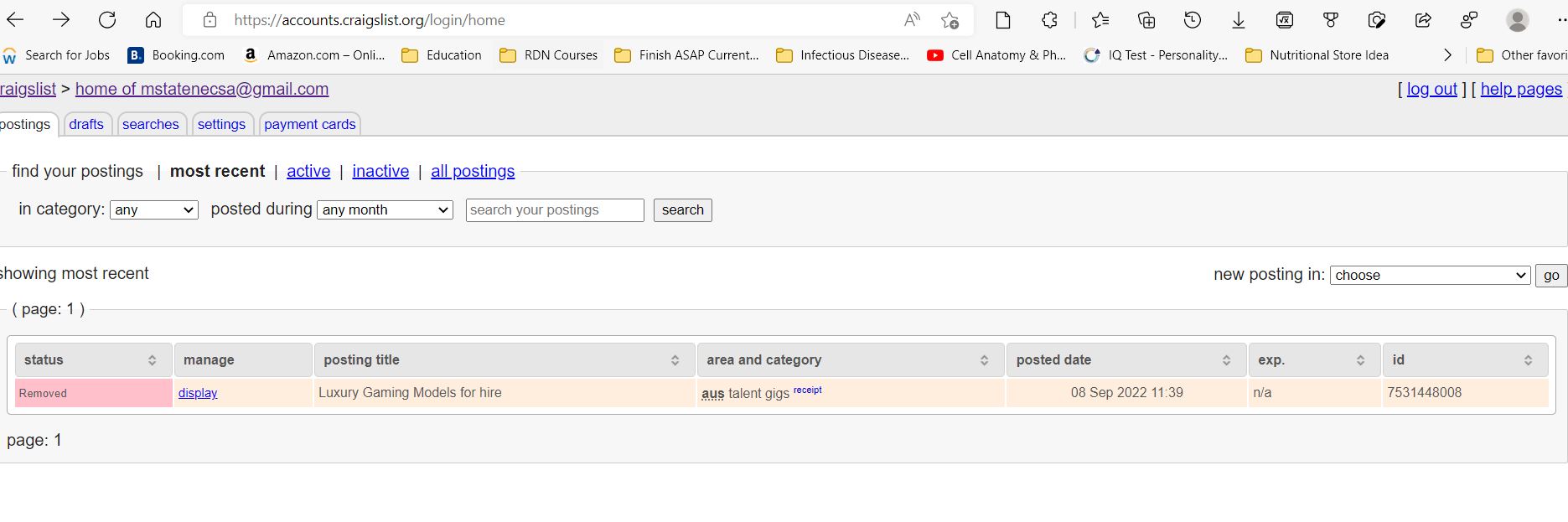The height and width of the screenshot is (522, 1568).
Task: Click the address bar URL
Action: tap(370, 20)
